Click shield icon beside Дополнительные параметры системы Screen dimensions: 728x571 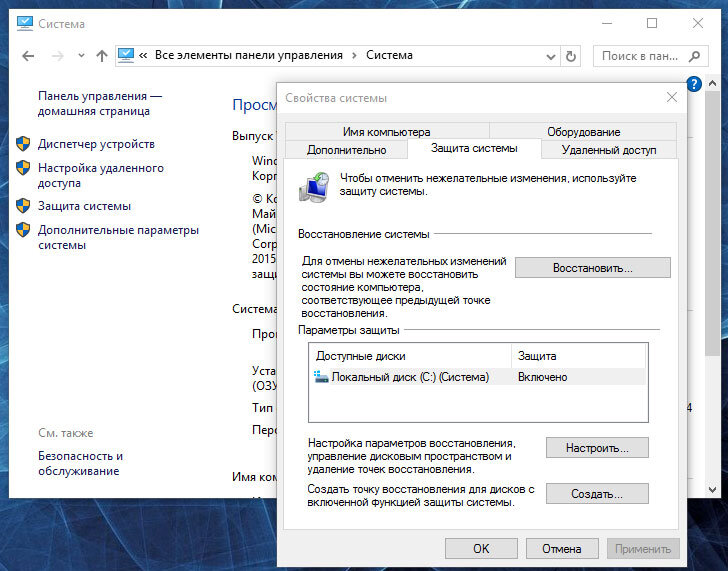pyautogui.click(x=23, y=229)
